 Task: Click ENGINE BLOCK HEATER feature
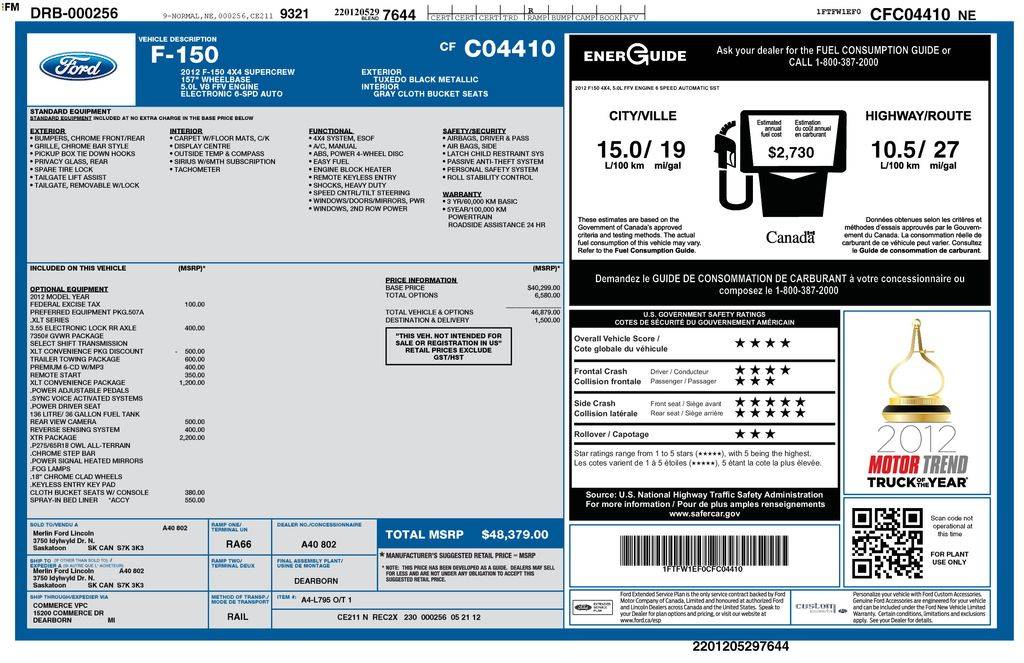coord(350,170)
